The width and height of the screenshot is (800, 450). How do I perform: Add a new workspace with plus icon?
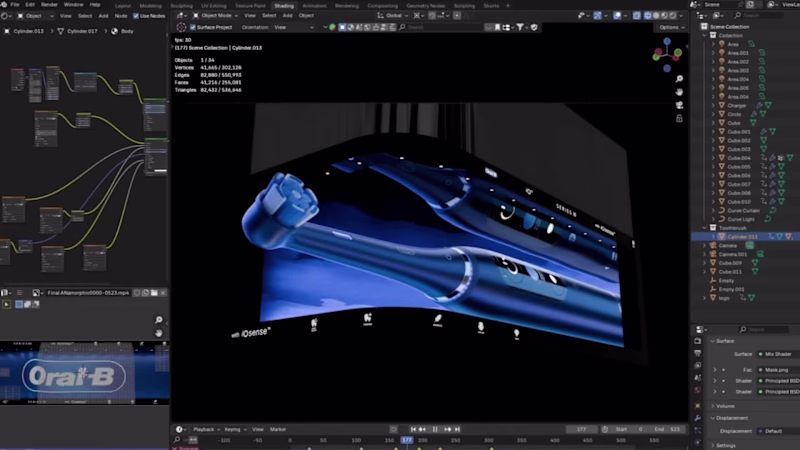pos(508,6)
